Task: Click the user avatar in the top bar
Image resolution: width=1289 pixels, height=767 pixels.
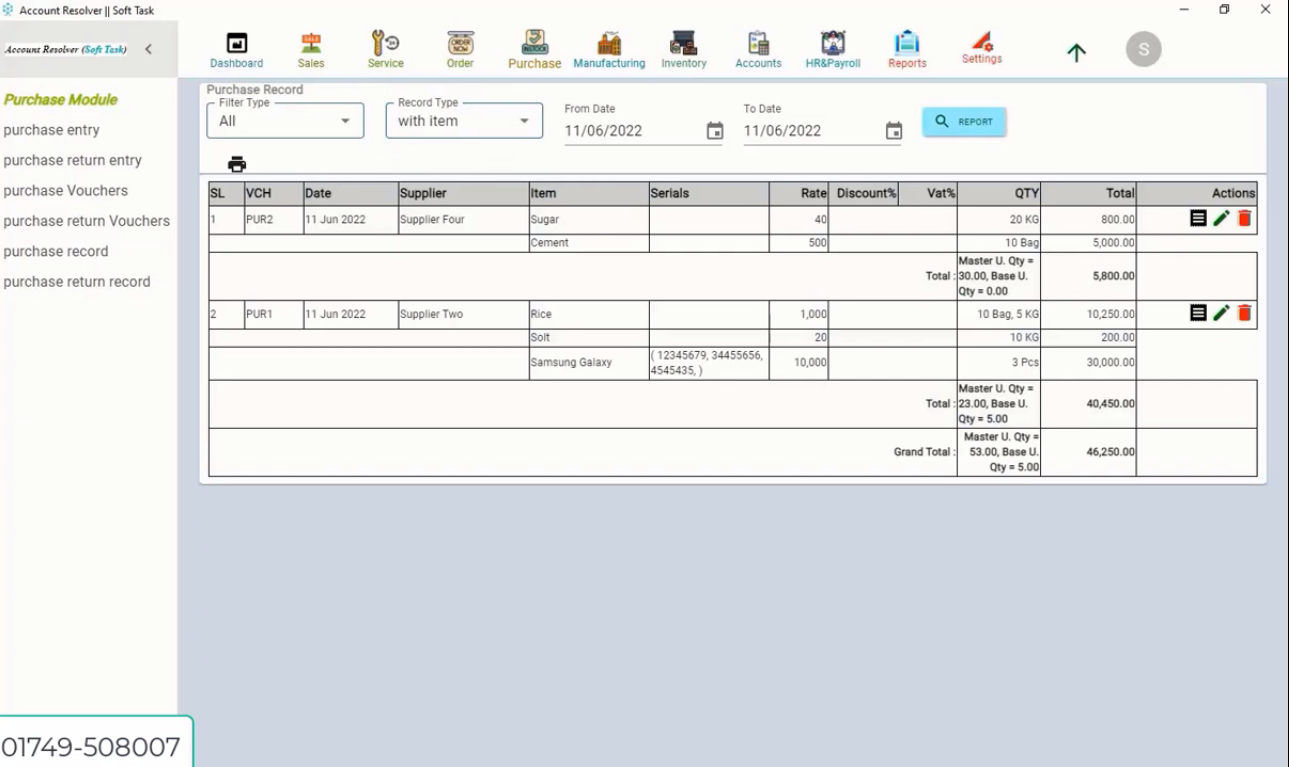Action: point(1142,48)
